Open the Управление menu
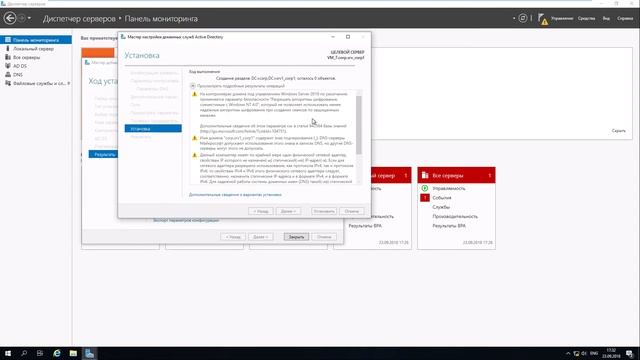 tap(562, 18)
